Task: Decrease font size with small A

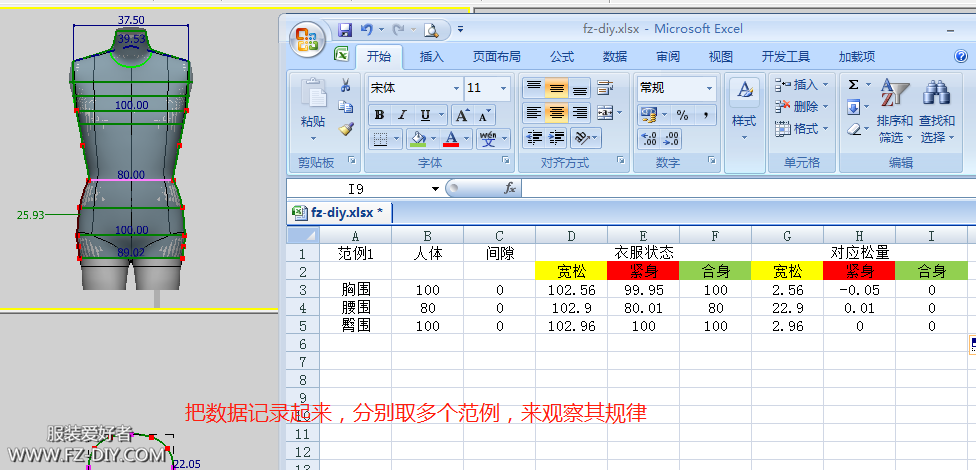Action: coord(484,115)
